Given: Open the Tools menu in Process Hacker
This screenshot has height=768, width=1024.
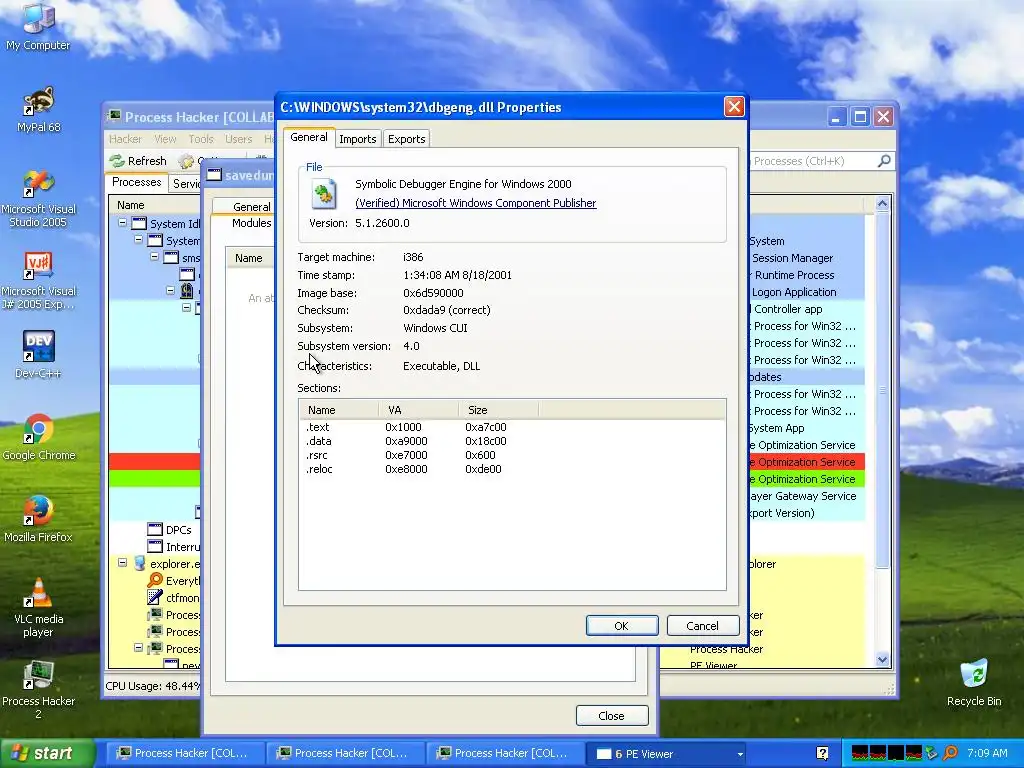Looking at the screenshot, I should [201, 139].
